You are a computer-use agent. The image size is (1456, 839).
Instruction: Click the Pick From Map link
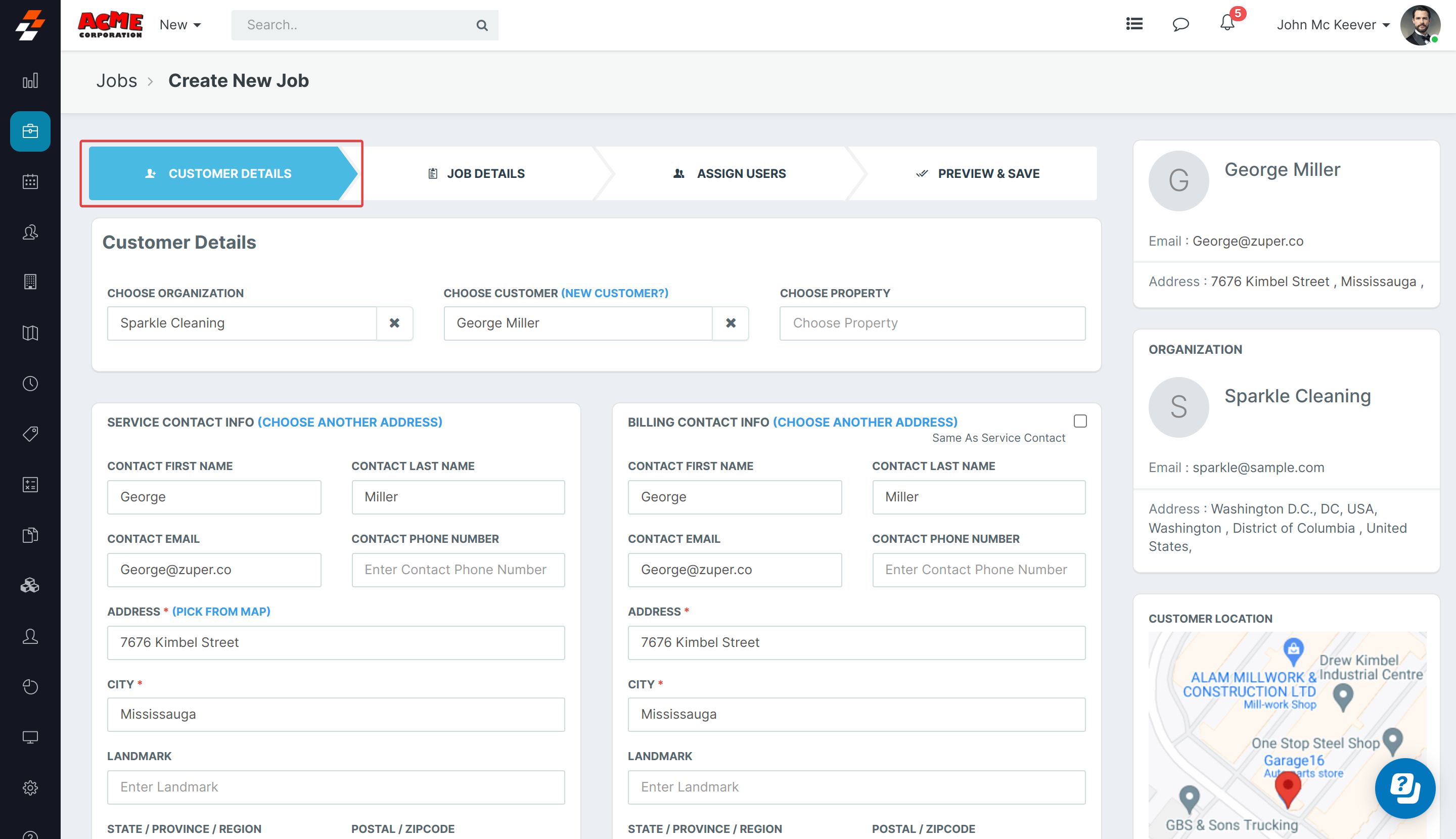click(x=221, y=612)
